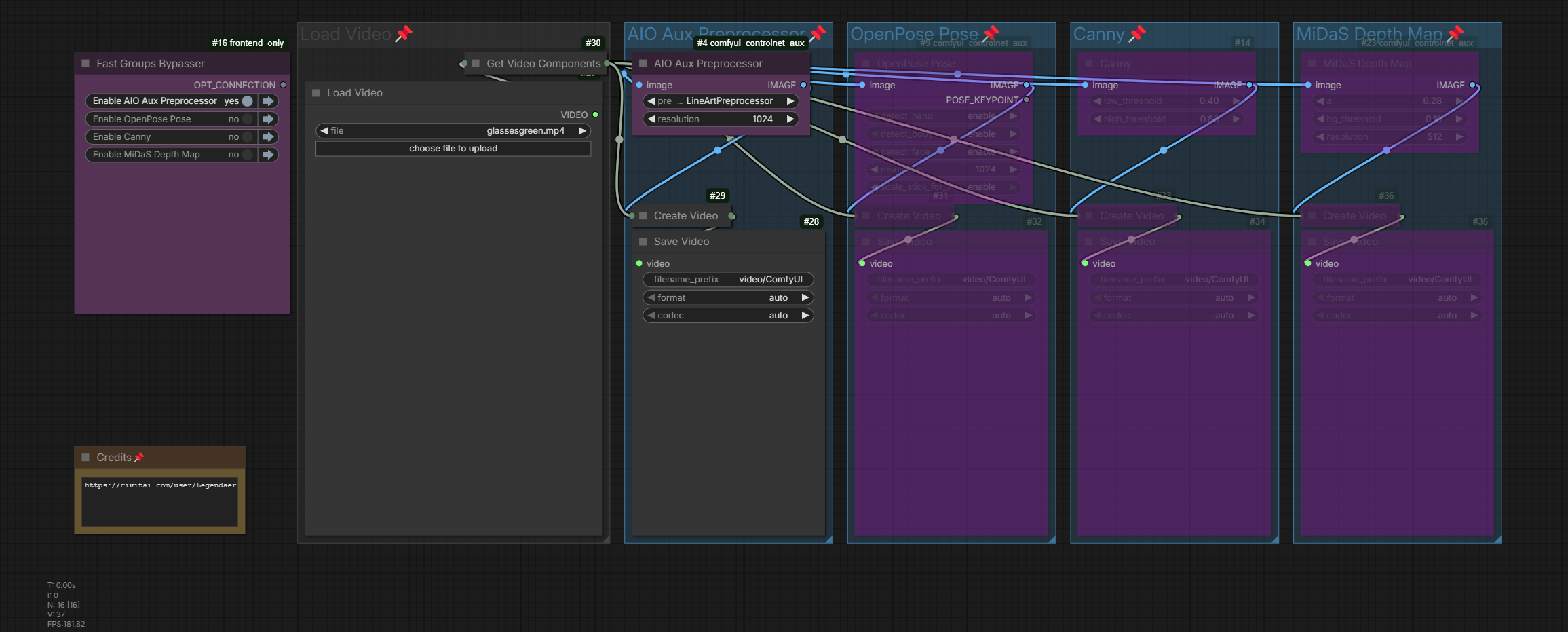Click the OPT_CONNECTION output port on Fast Groups Bypasser

point(283,85)
